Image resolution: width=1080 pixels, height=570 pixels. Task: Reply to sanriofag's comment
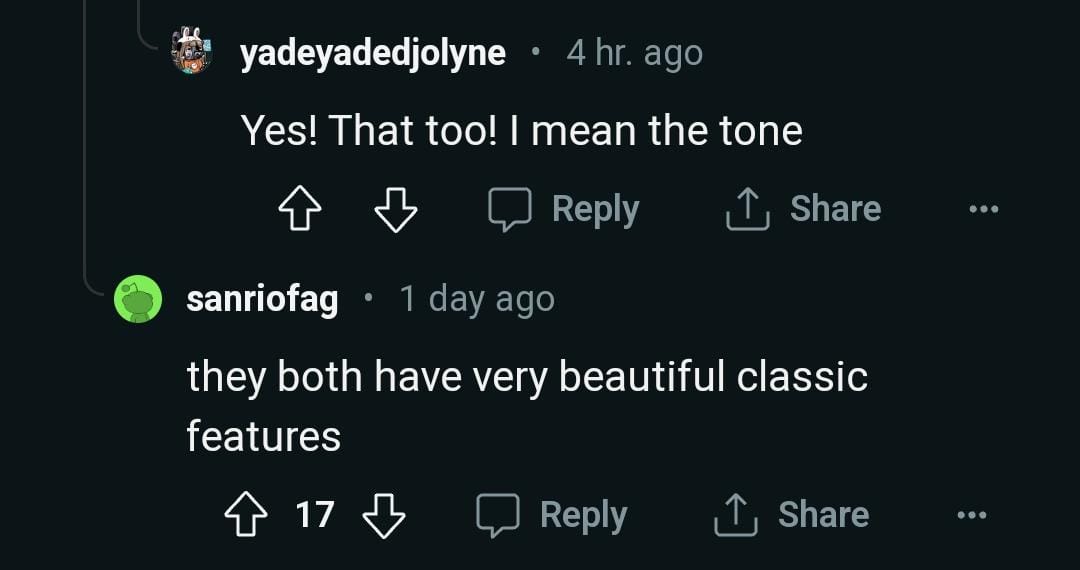pyautogui.click(x=551, y=515)
